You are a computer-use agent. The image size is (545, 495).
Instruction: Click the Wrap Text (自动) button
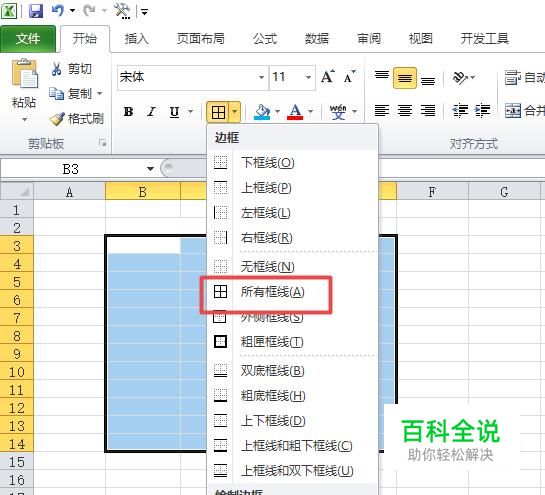pos(524,77)
